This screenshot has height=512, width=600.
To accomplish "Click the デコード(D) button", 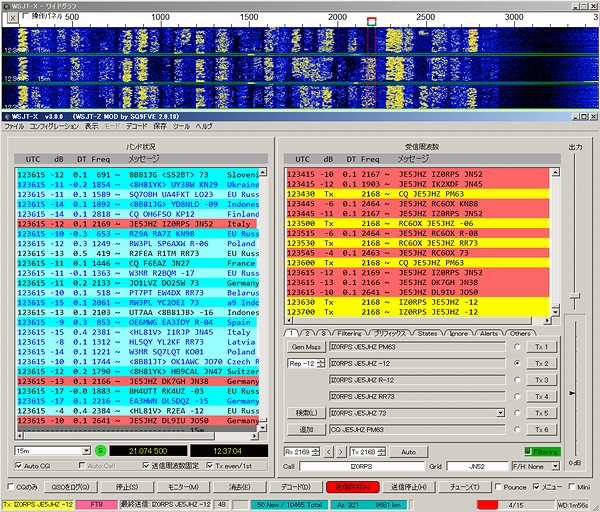I will (296, 487).
